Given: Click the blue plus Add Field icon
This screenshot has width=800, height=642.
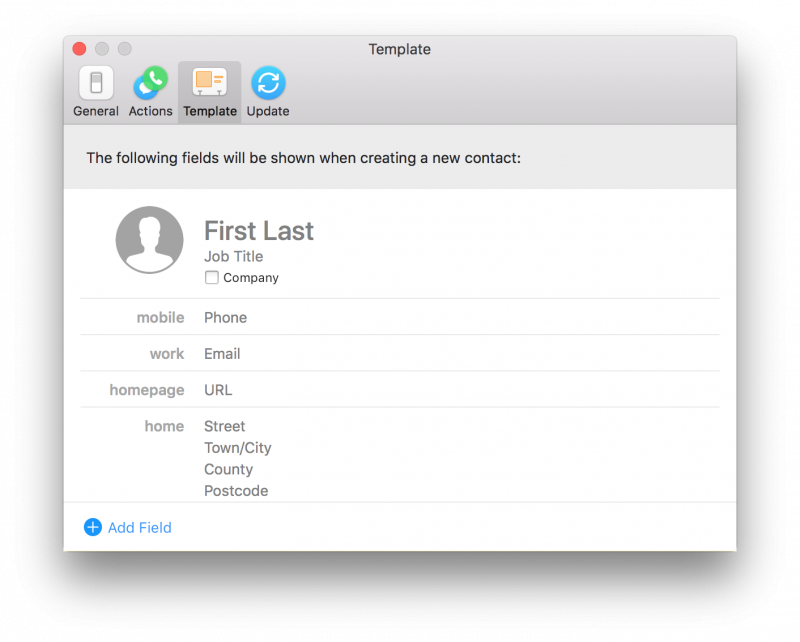Looking at the screenshot, I should 93,527.
